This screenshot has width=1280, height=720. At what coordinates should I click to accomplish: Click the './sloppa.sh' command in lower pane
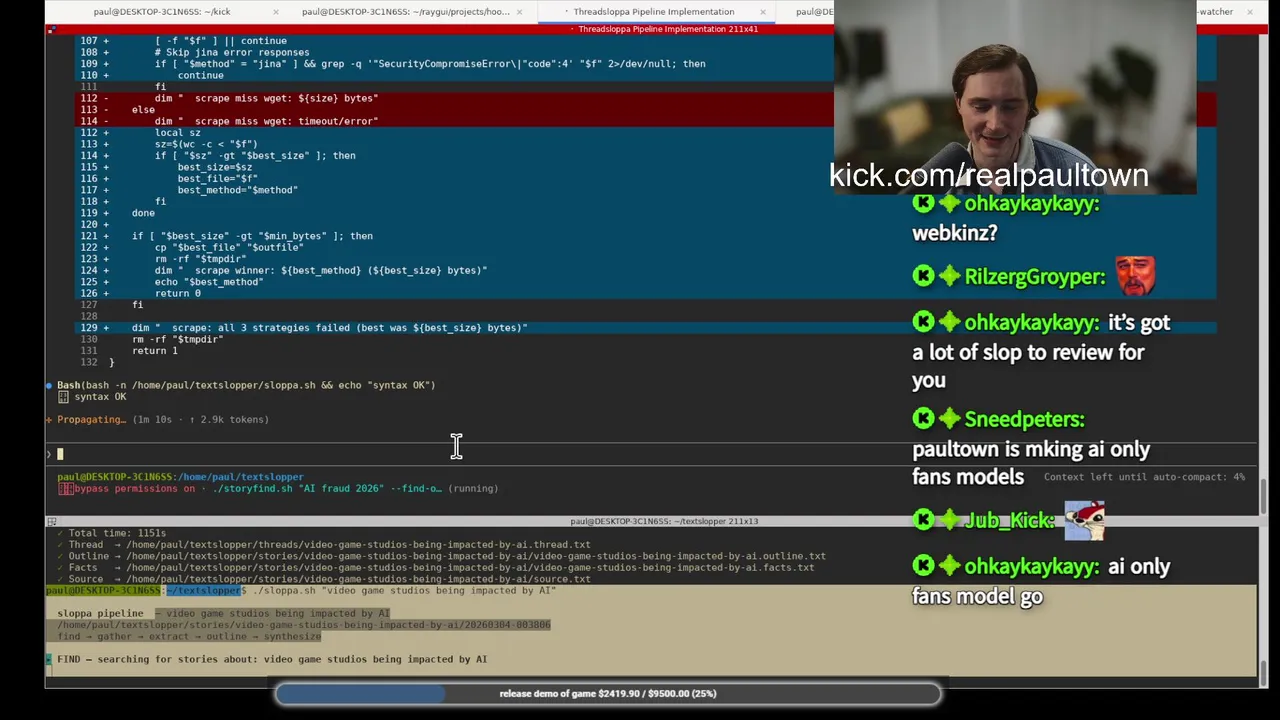(x=404, y=591)
